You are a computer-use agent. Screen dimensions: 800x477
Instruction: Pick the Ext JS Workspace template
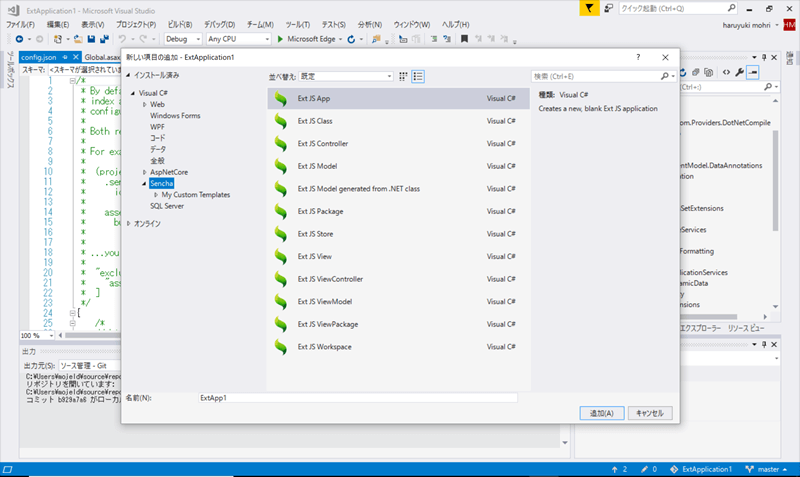[x=398, y=346]
